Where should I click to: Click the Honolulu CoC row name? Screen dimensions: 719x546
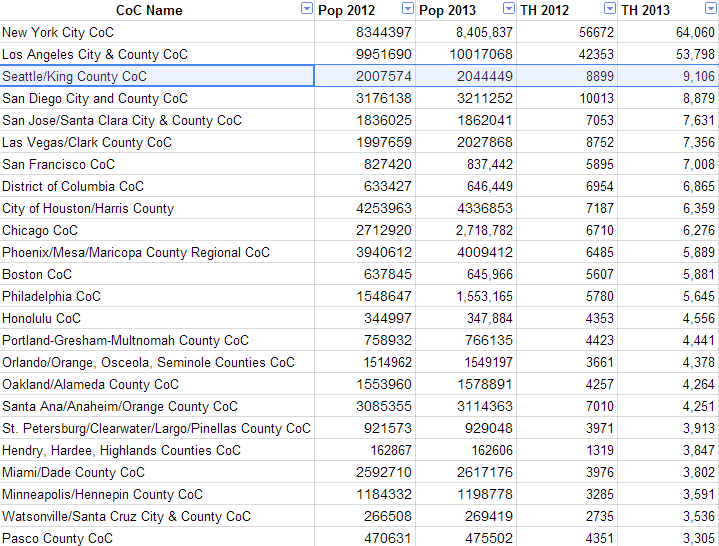click(x=157, y=318)
